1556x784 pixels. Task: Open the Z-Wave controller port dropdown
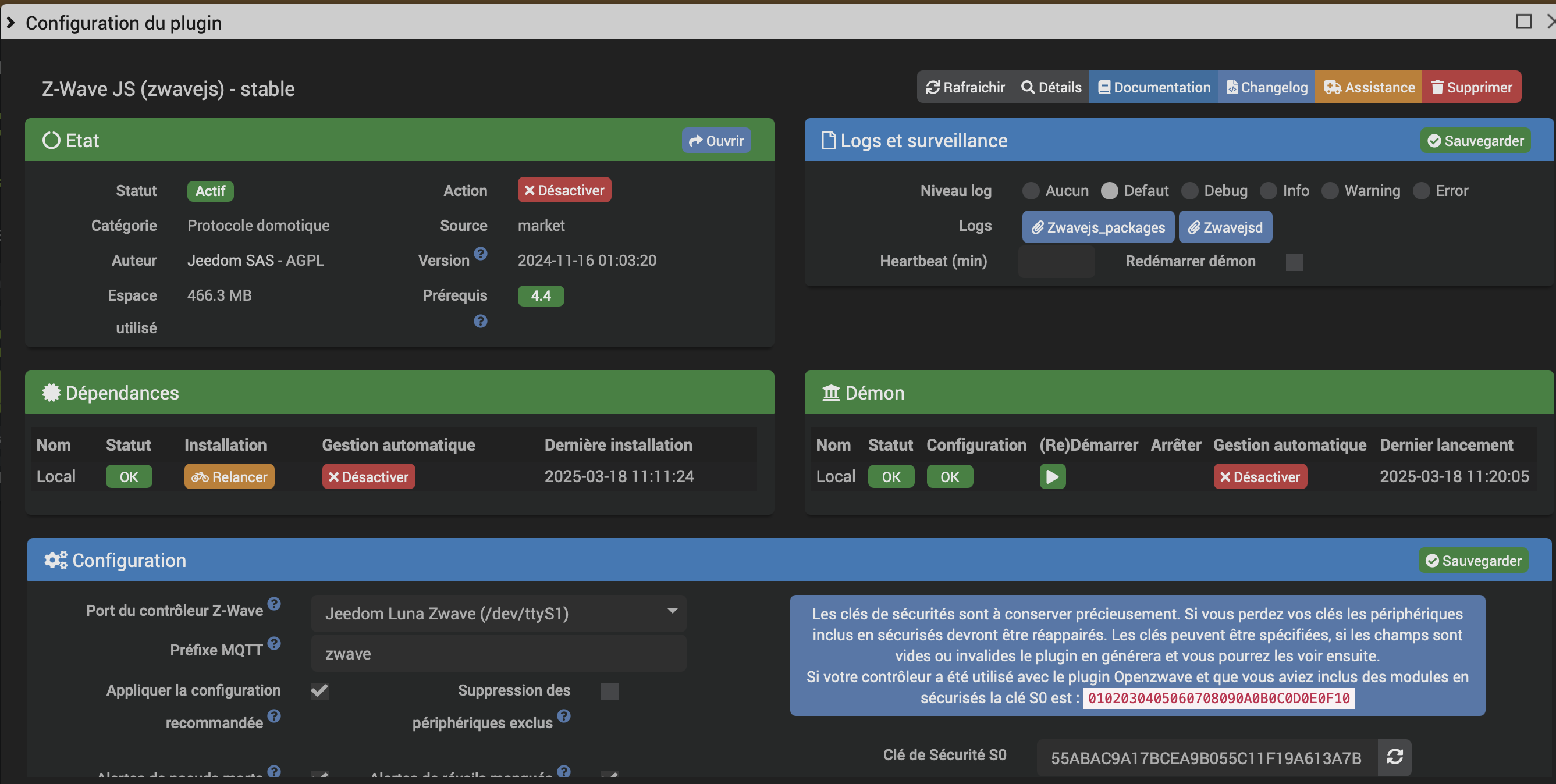pos(498,613)
